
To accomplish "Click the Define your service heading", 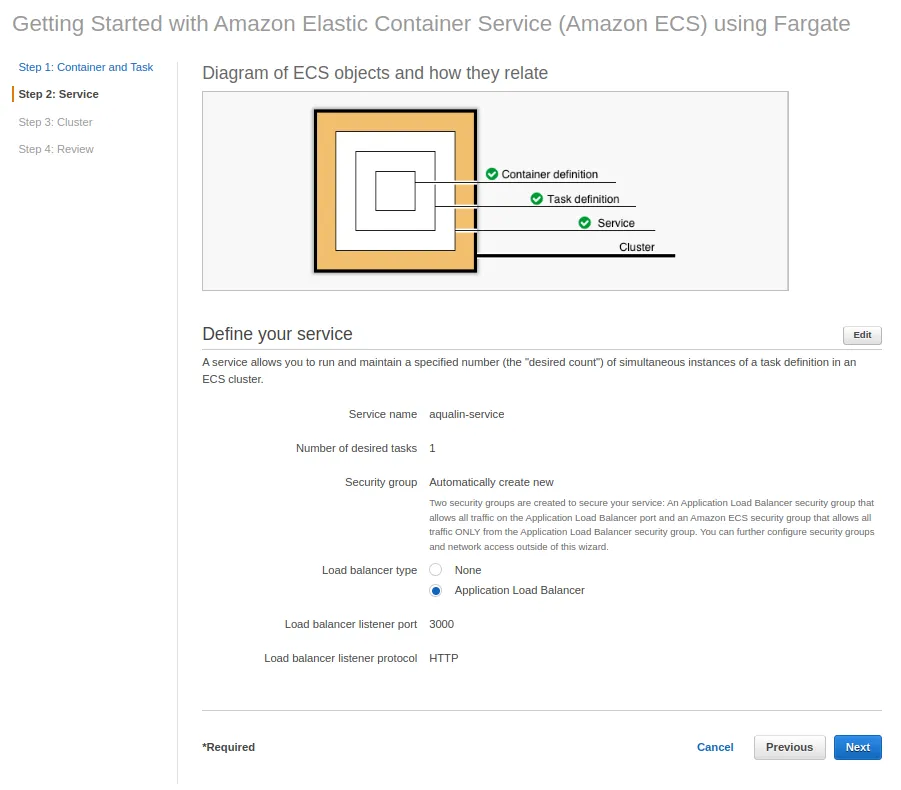I will (277, 334).
